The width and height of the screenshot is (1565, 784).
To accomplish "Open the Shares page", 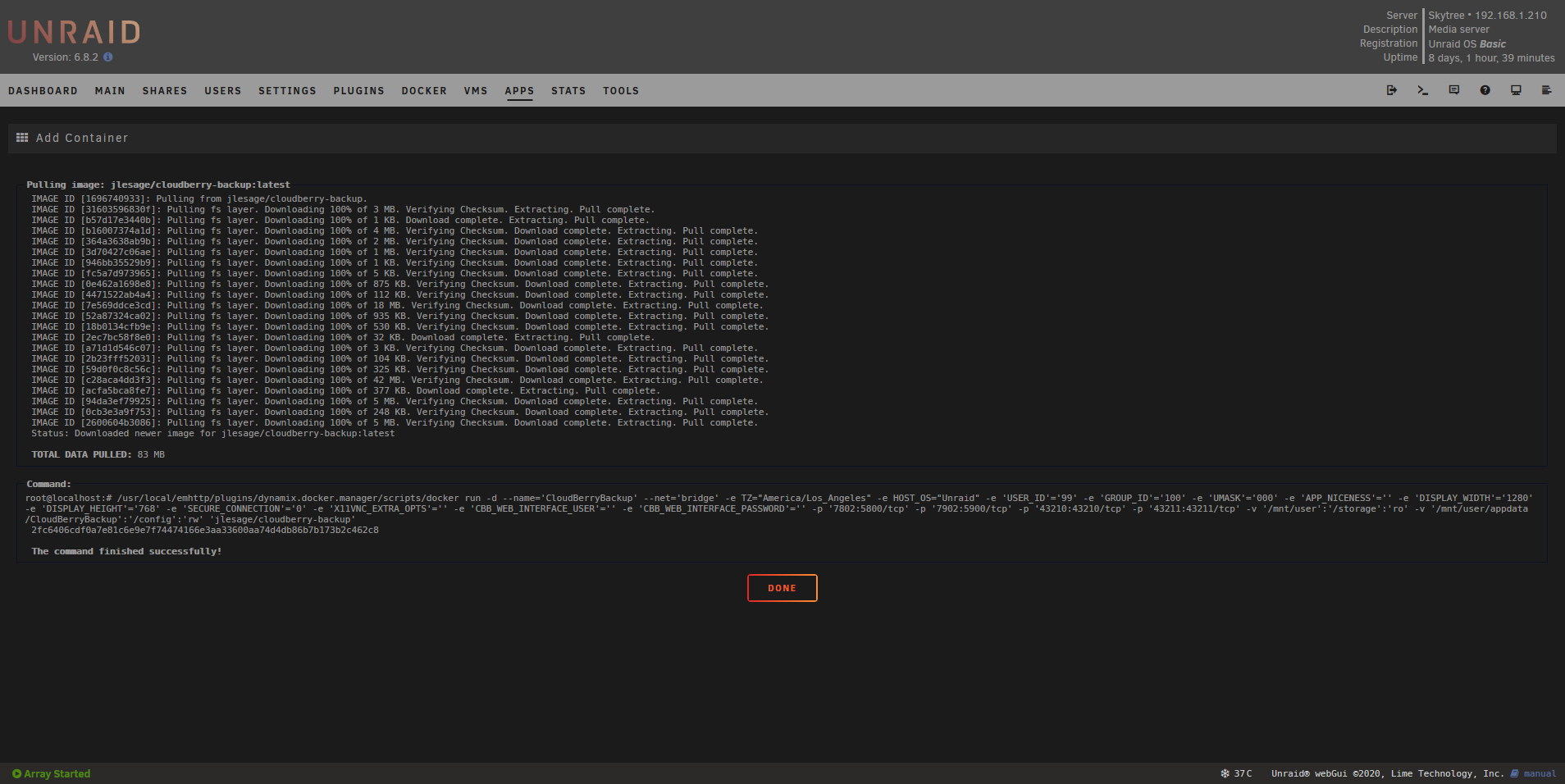I will pyautogui.click(x=165, y=91).
